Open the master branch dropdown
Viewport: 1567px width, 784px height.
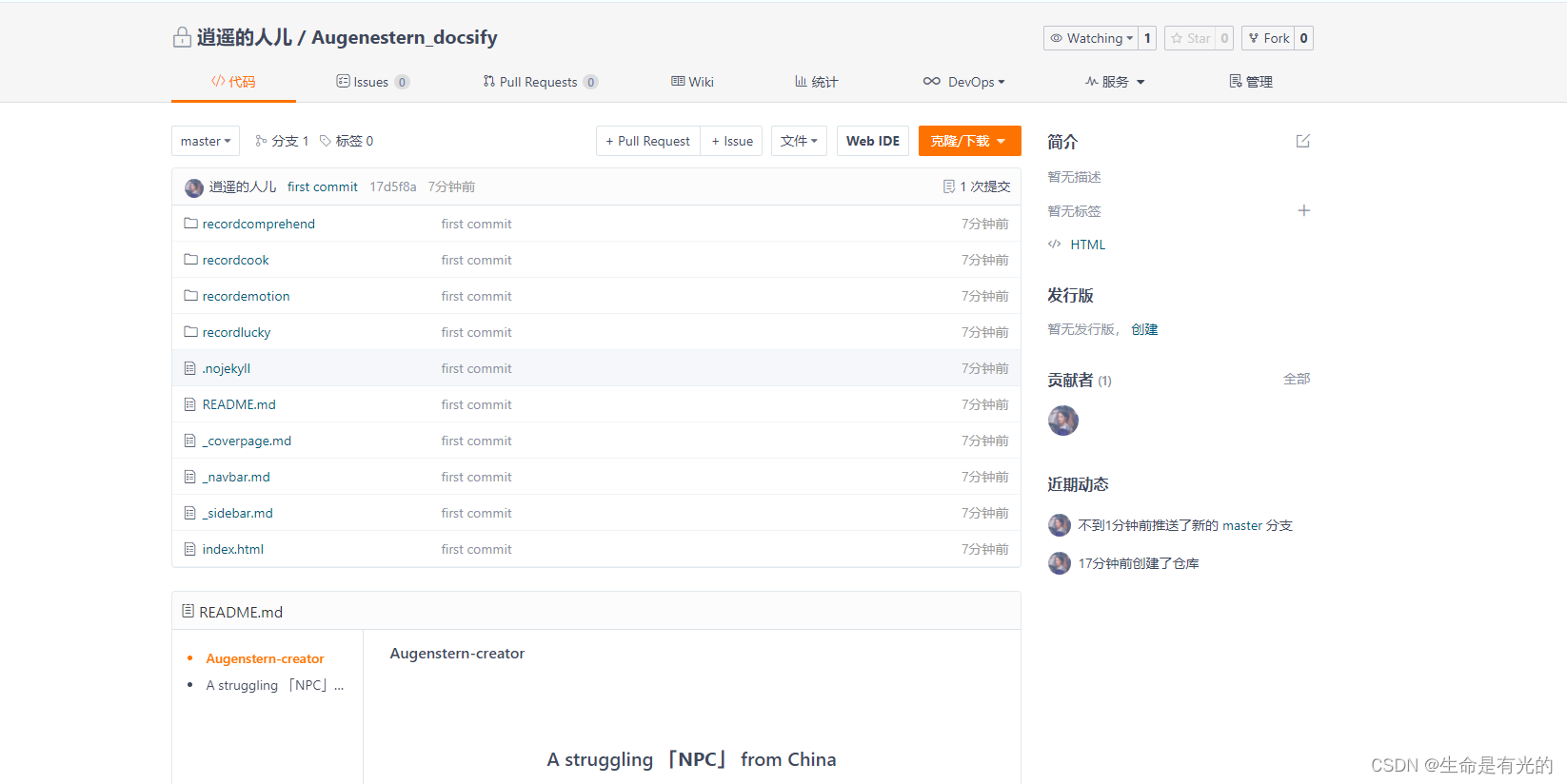pos(206,141)
